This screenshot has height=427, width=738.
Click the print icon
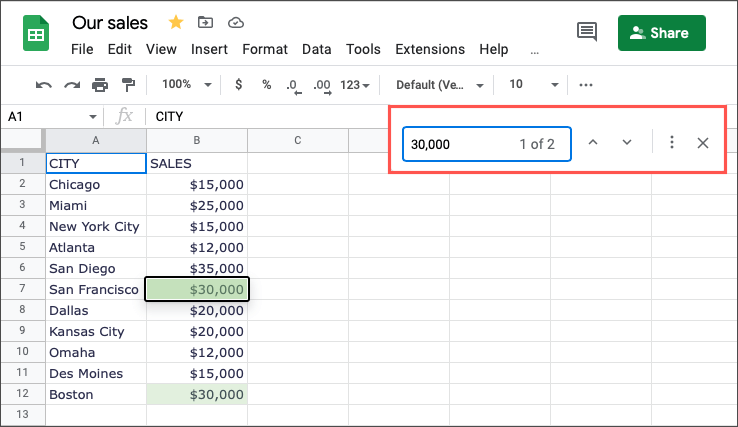point(100,85)
